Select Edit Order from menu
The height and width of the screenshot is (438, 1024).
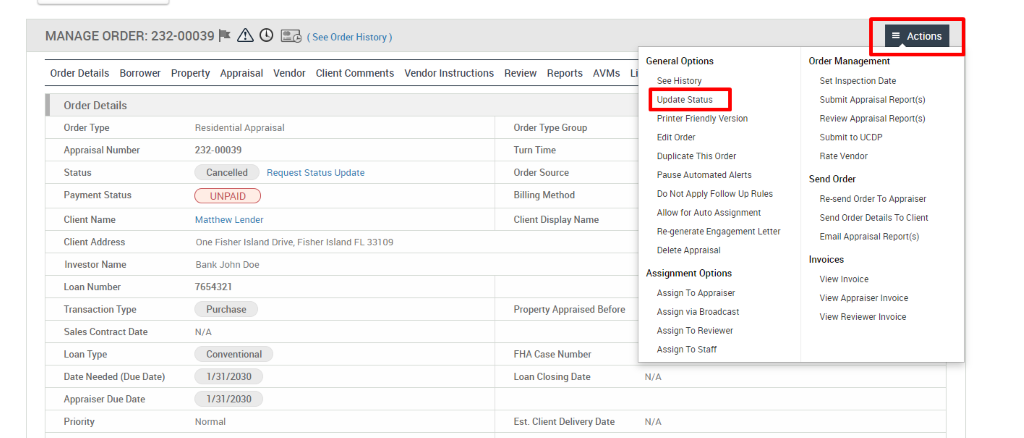point(676,138)
